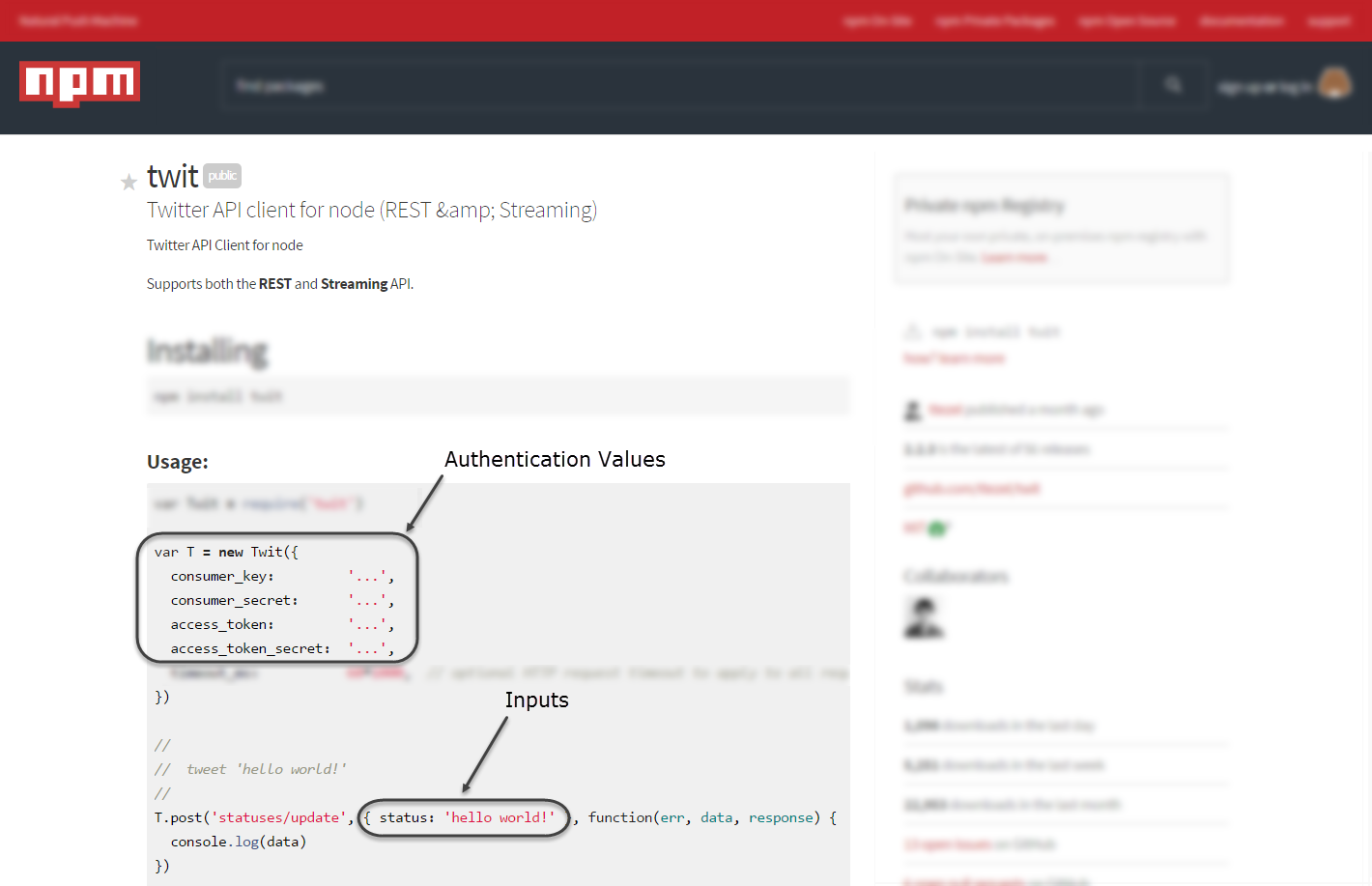This screenshot has height=886, width=1372.
Task: Click 'Supports both the REST and Streaming API.'
Action: coord(280,284)
